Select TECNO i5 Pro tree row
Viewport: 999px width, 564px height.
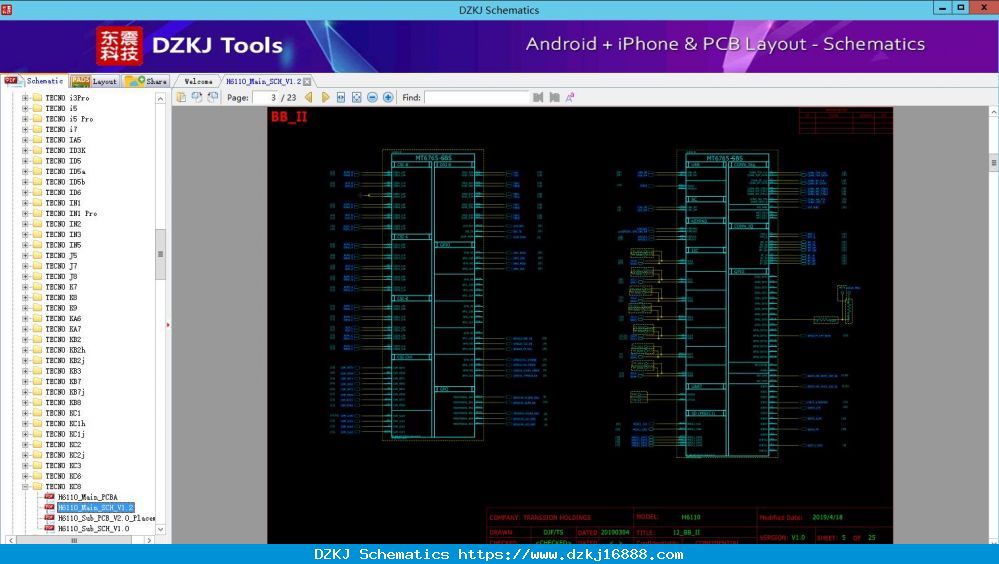pyautogui.click(x=69, y=119)
